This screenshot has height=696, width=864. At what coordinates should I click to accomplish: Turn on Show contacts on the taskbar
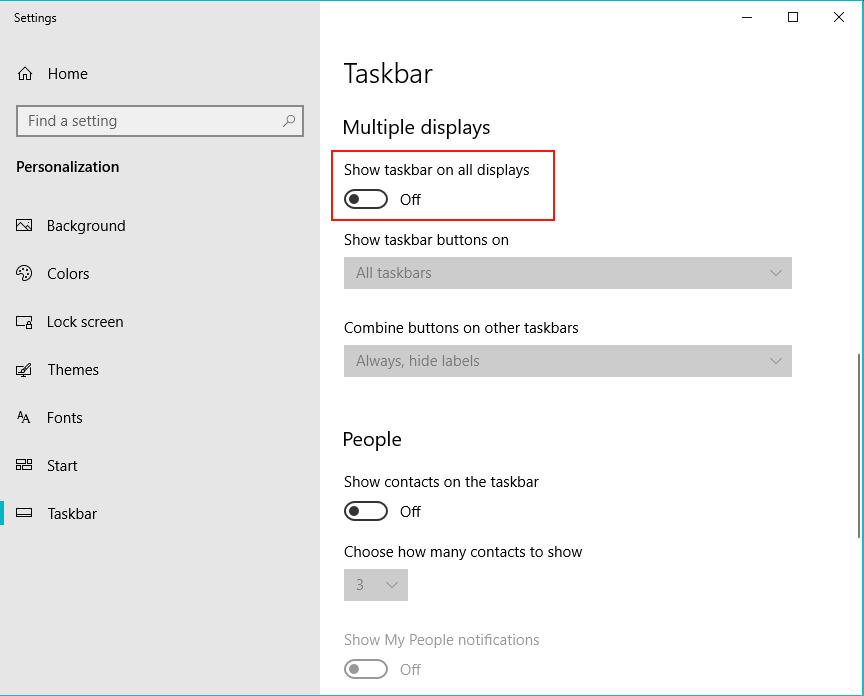(x=365, y=511)
